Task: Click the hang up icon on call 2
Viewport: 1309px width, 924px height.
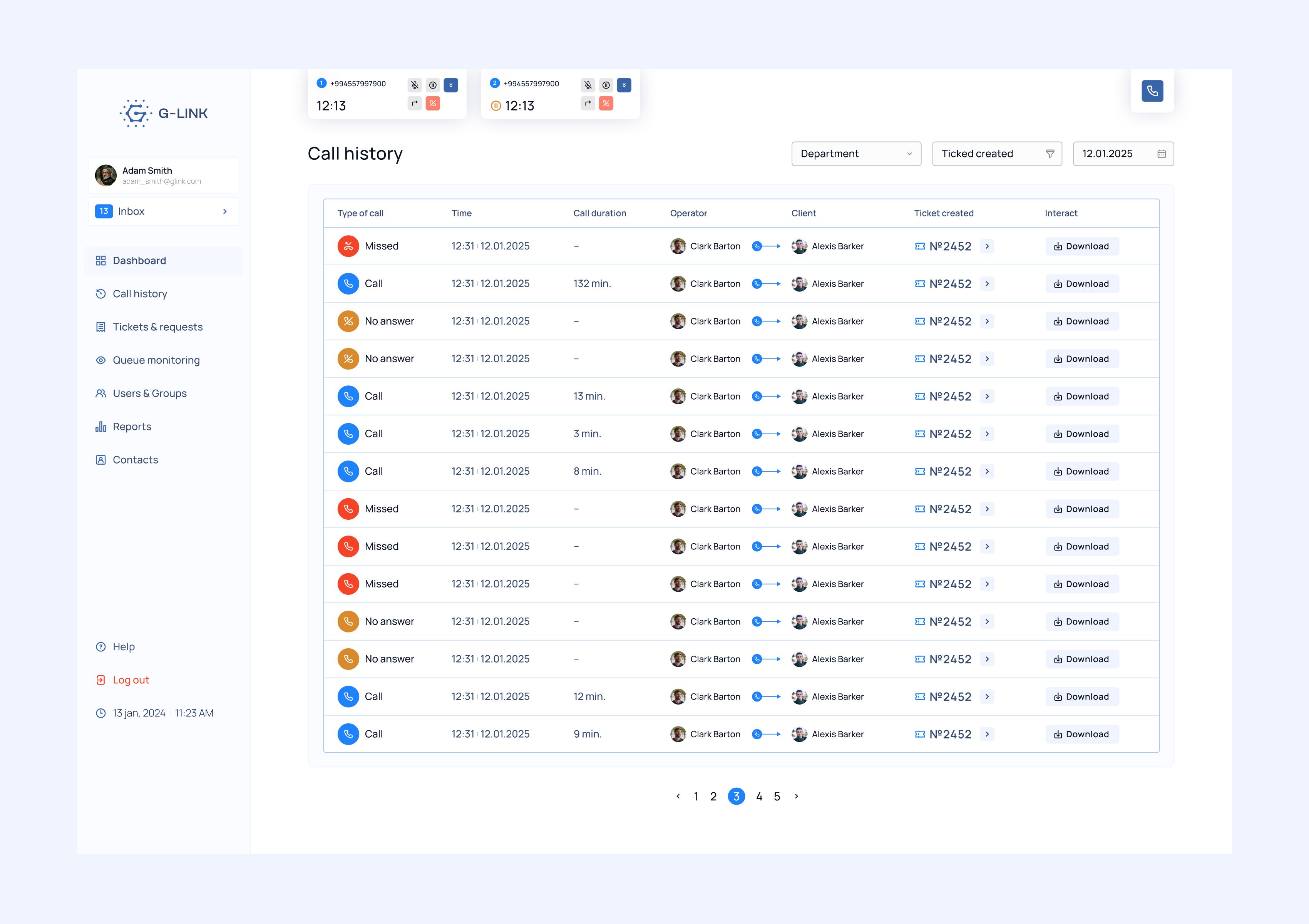Action: (x=606, y=104)
